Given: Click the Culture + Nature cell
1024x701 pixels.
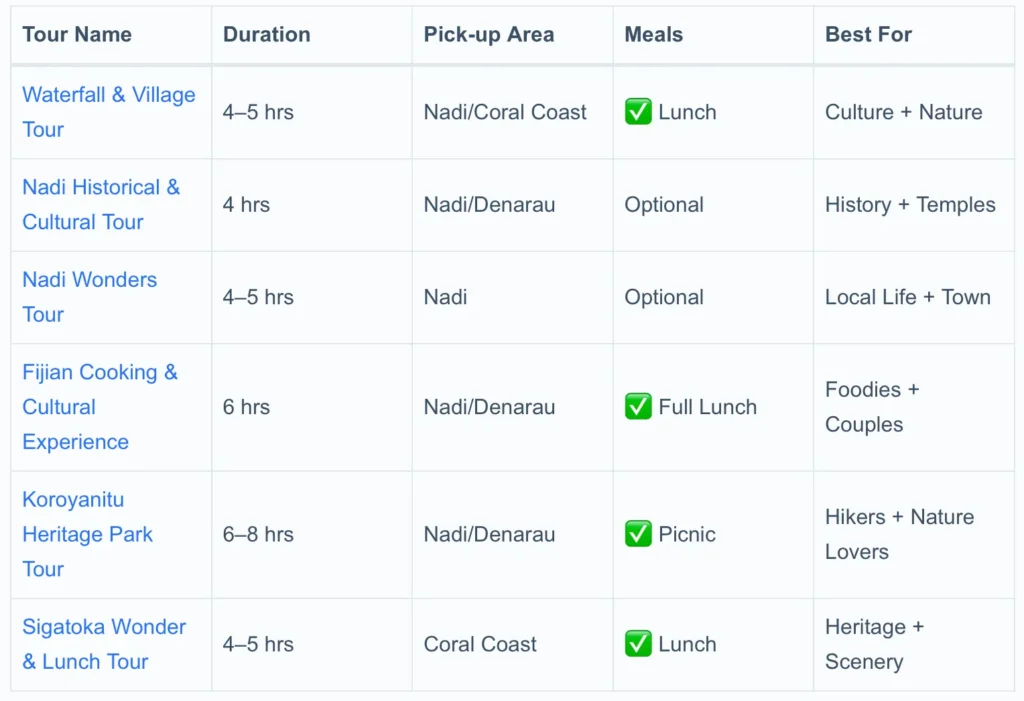Looking at the screenshot, I should pos(903,112).
